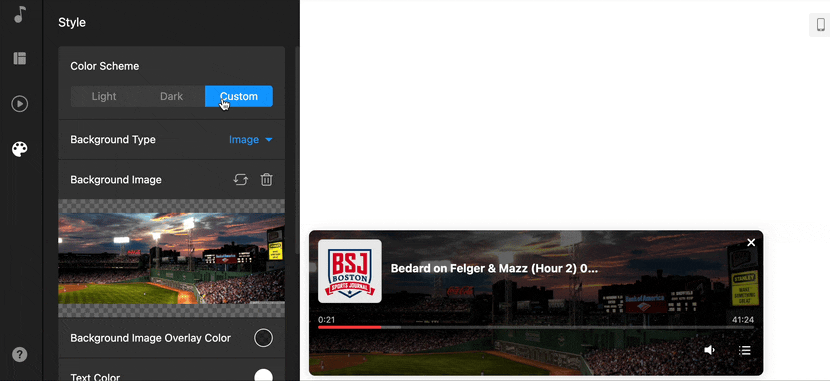Select the Custom color scheme
830x381 pixels.
click(x=239, y=96)
